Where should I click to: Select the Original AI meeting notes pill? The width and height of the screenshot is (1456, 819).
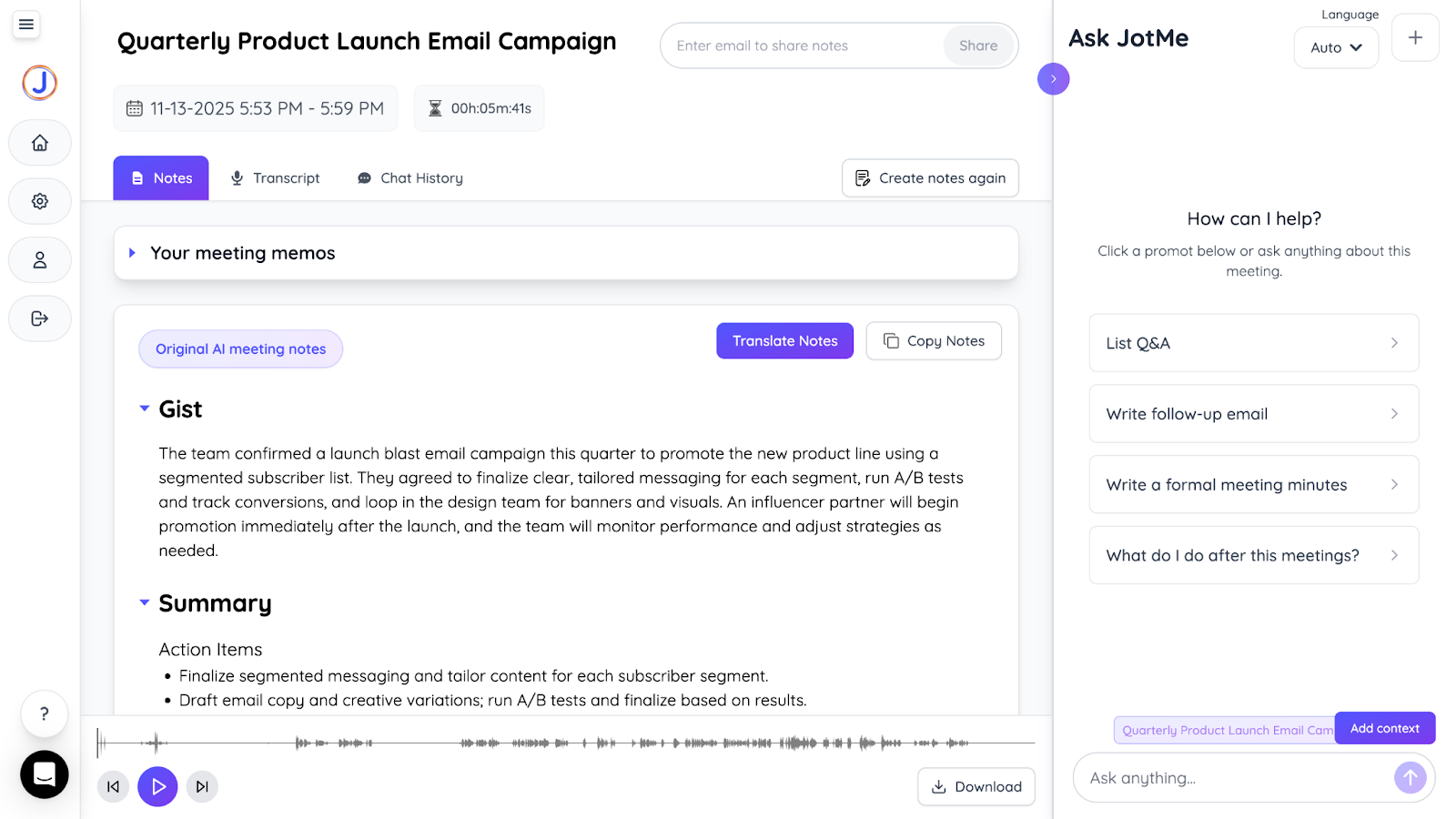[240, 349]
